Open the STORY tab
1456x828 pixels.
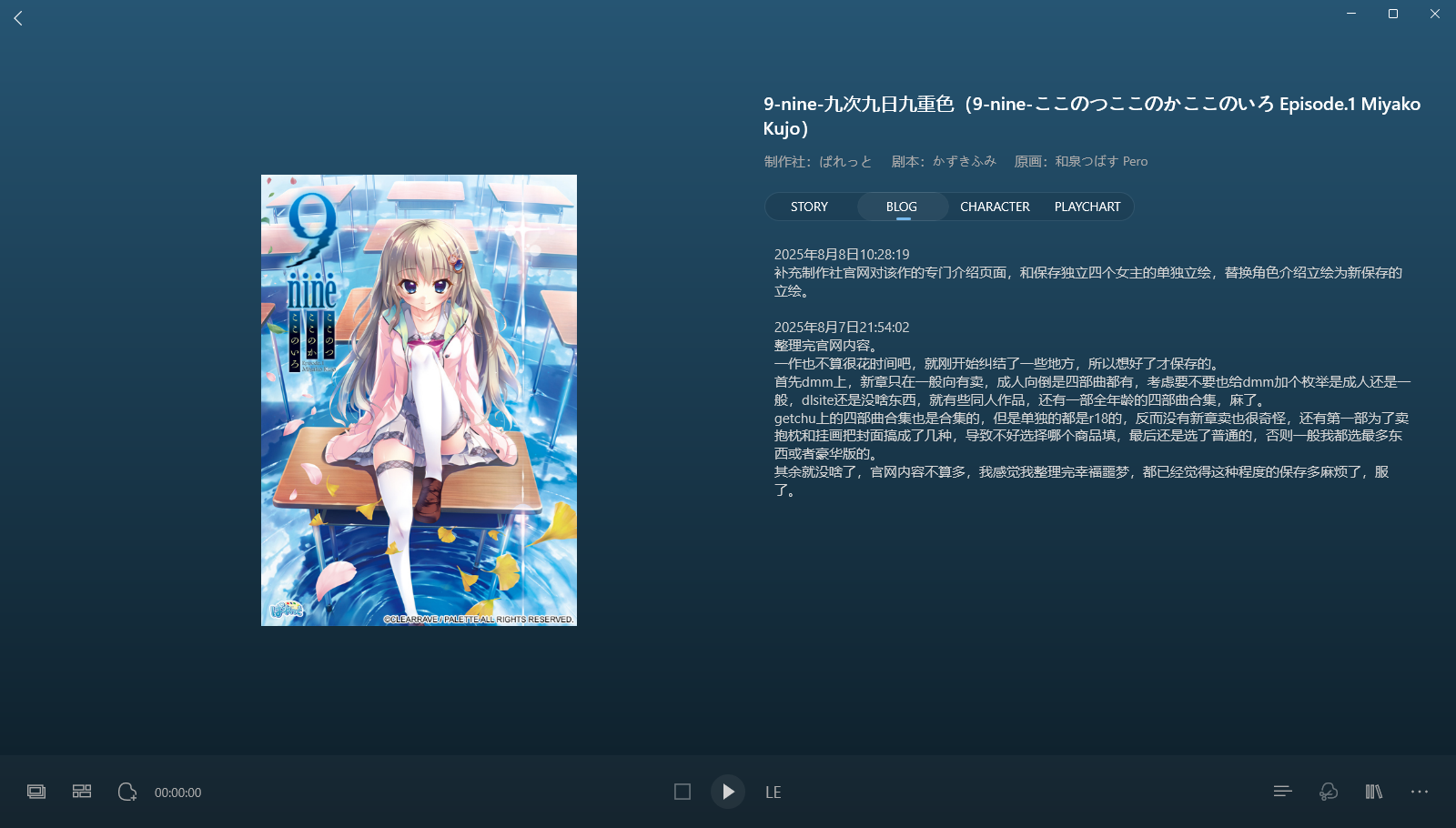[809, 207]
